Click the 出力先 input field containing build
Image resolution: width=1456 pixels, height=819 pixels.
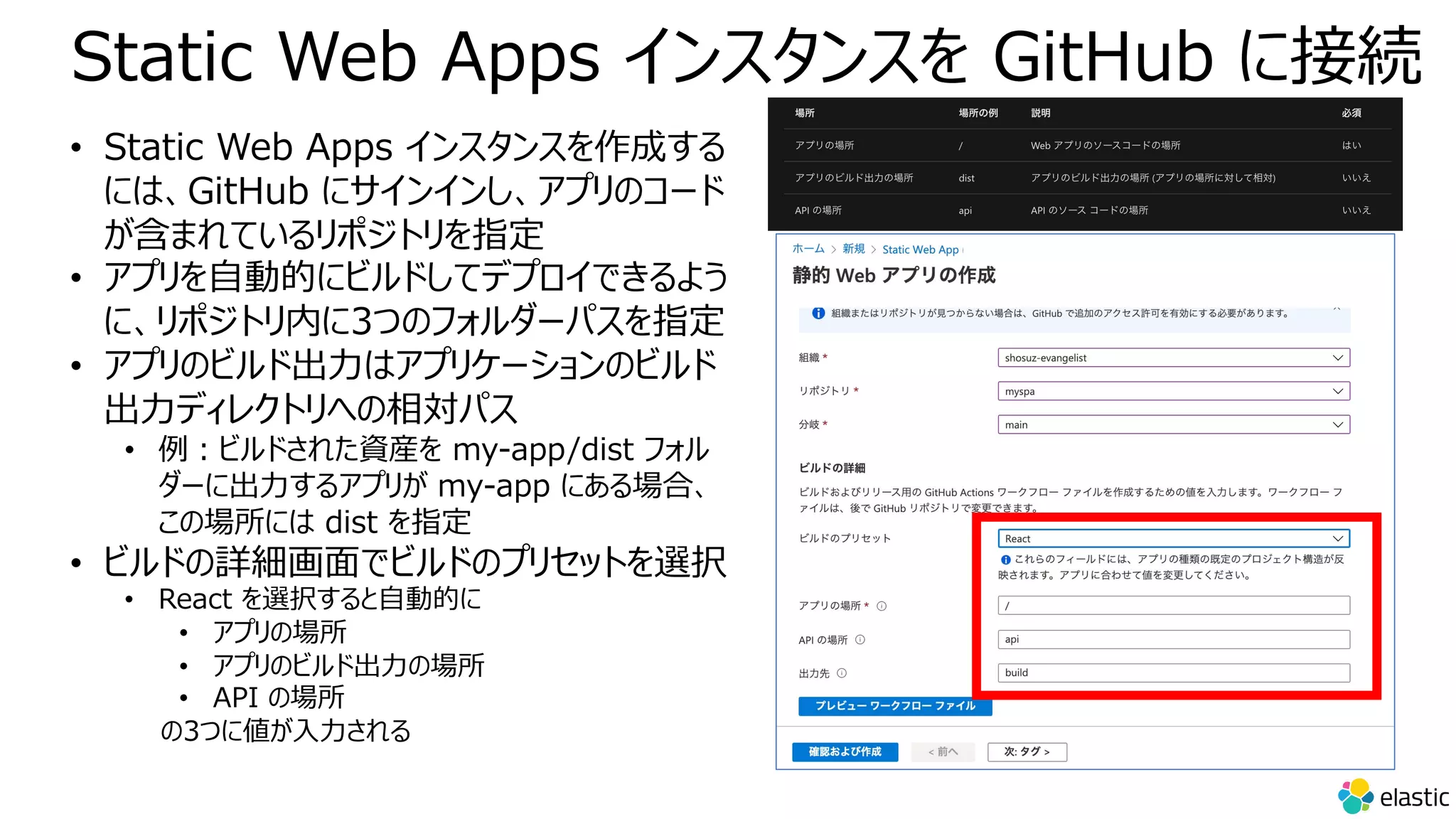pos(1173,673)
